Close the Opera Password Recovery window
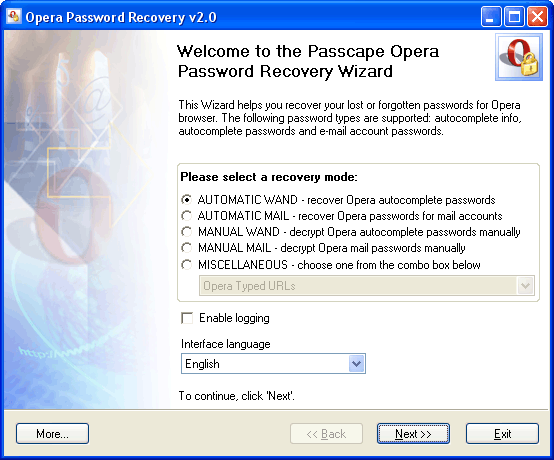The image size is (554, 460). pyautogui.click(x=537, y=17)
